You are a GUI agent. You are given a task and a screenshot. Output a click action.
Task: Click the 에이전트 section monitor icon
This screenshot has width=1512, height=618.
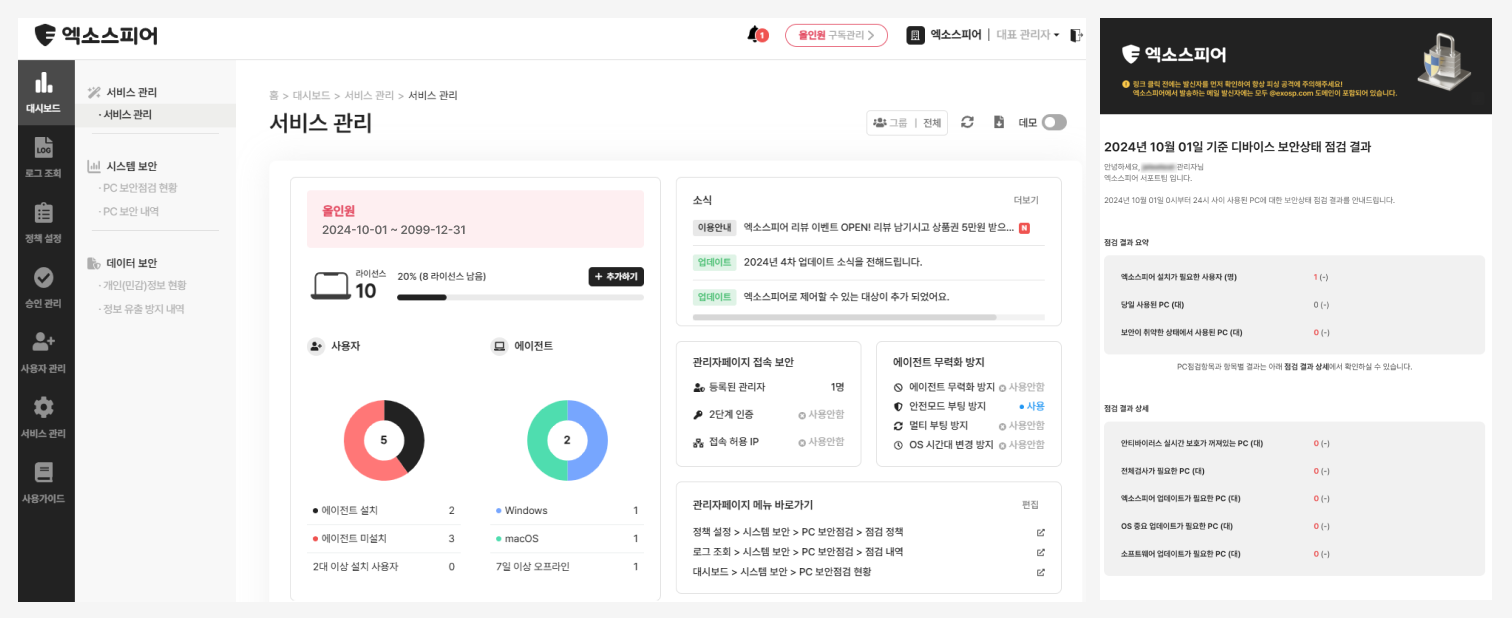[x=499, y=346]
